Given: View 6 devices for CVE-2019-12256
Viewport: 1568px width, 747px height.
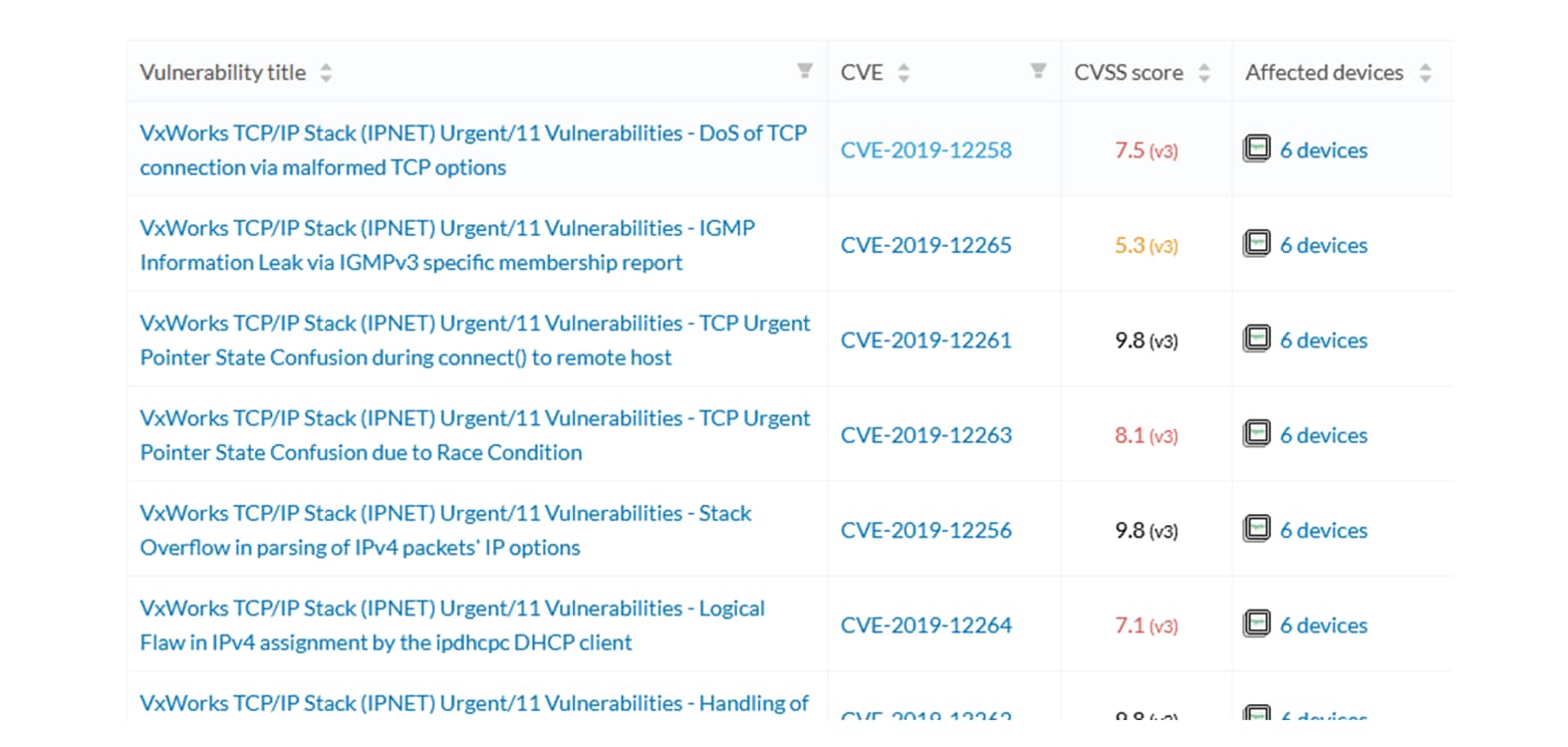Looking at the screenshot, I should [x=1323, y=530].
